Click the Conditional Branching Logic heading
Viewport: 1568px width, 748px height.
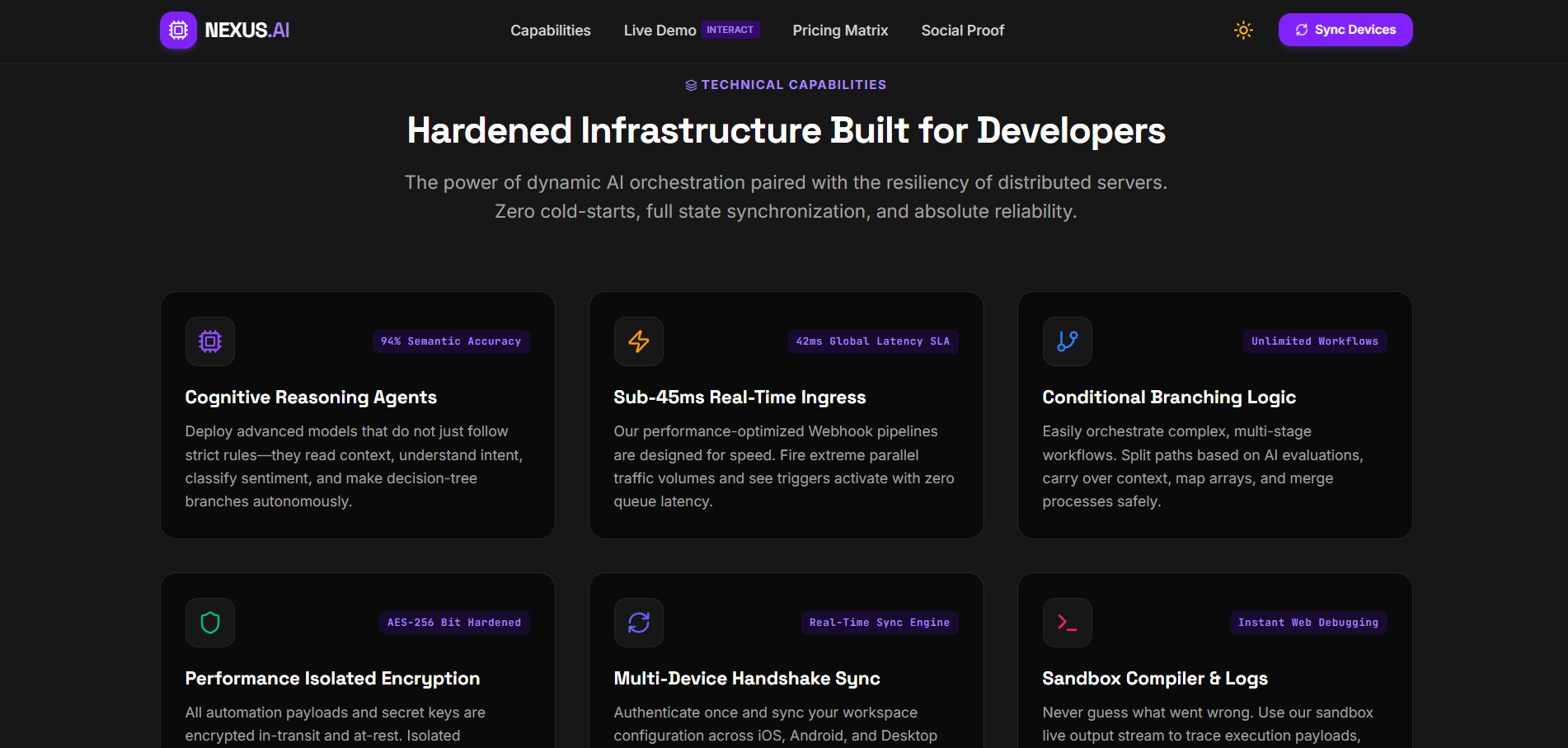[1169, 398]
